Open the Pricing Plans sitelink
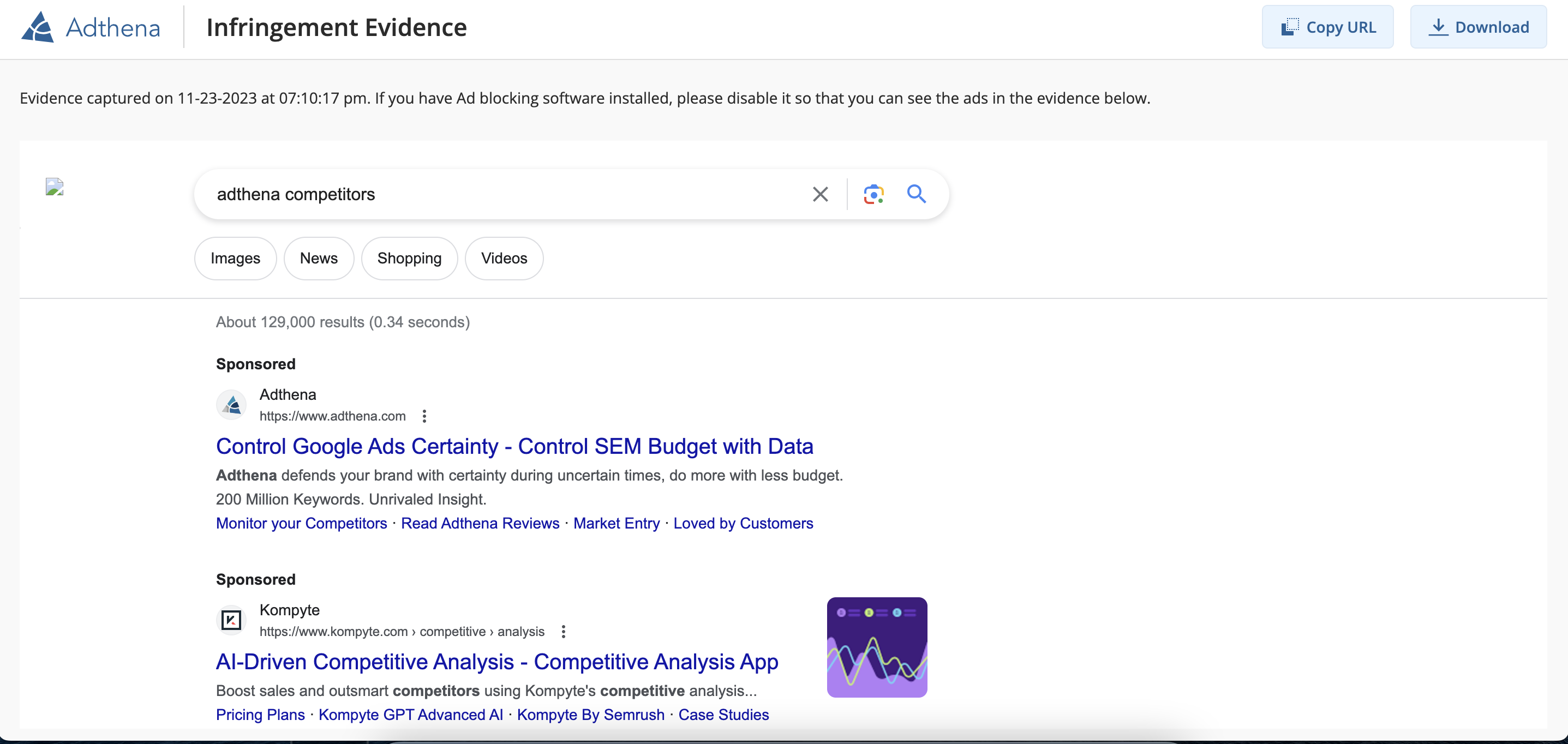1568x744 pixels. [x=260, y=715]
